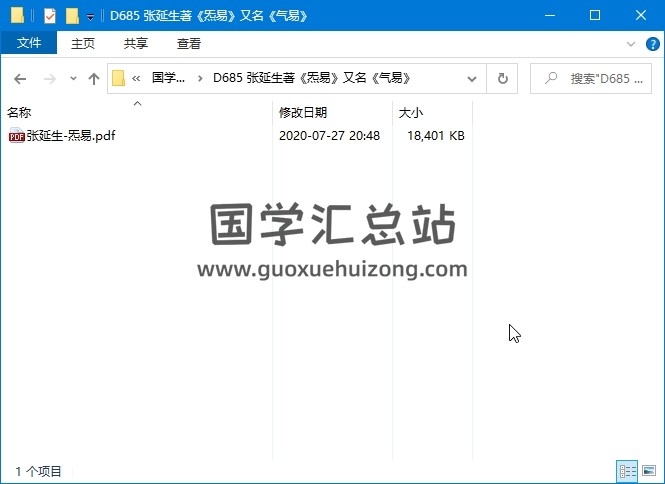Click the title bar folder icon
665x484 pixels.
click(x=17, y=16)
